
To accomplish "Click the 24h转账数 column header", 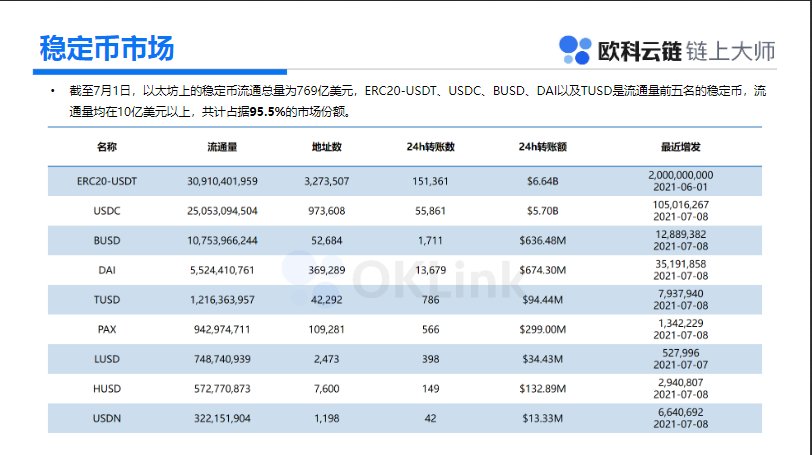I will click(x=430, y=147).
